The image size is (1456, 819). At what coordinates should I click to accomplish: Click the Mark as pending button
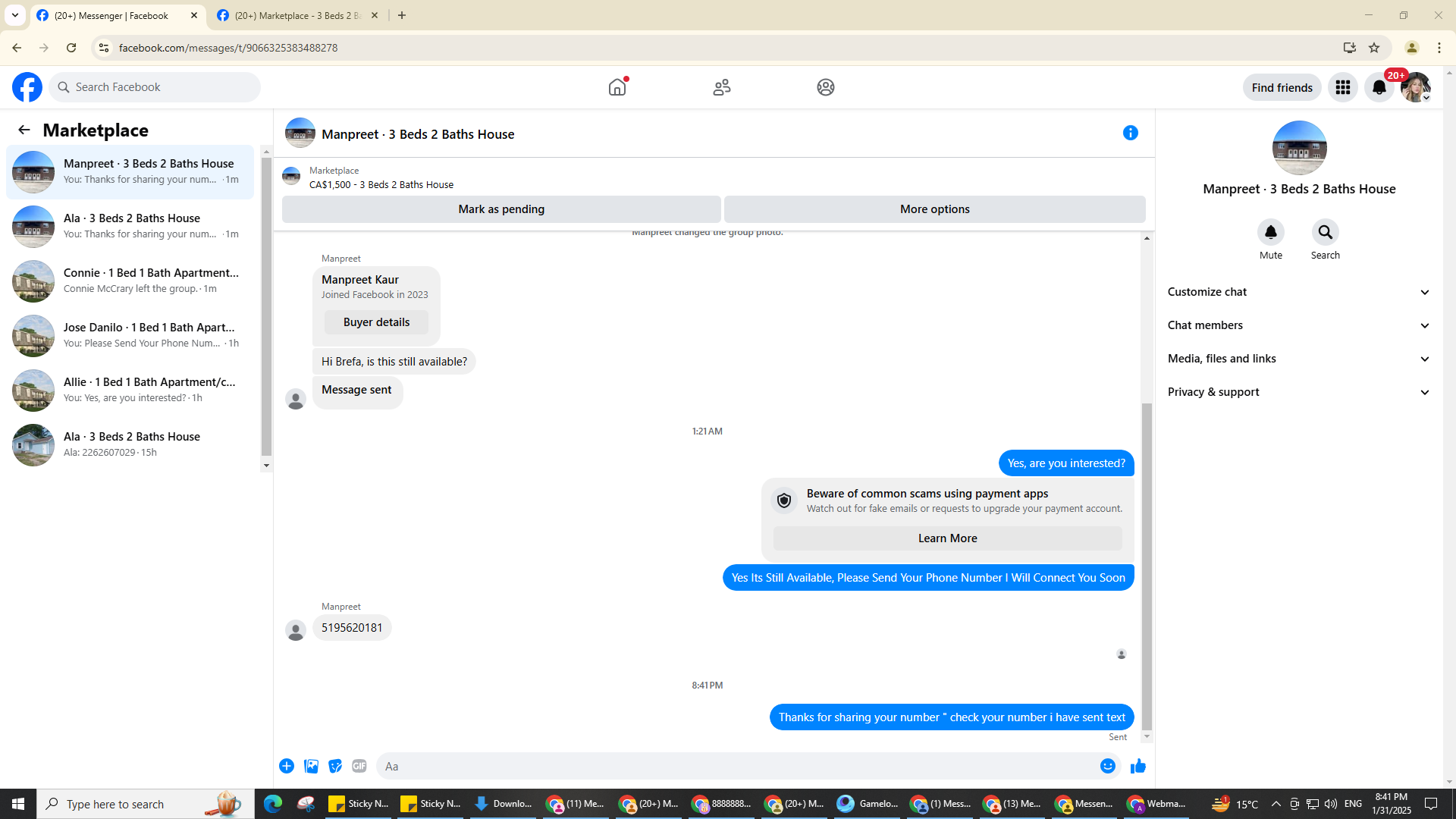(501, 209)
